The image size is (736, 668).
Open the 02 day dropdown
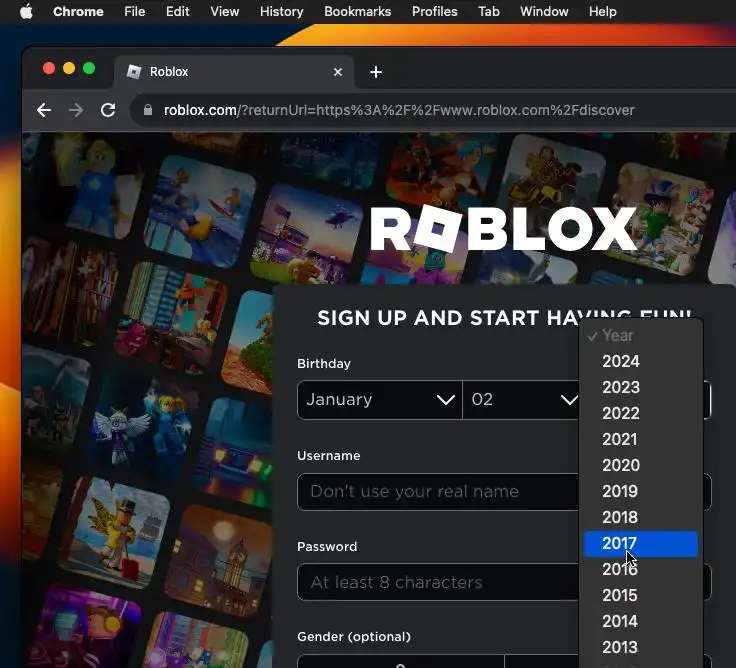[521, 399]
